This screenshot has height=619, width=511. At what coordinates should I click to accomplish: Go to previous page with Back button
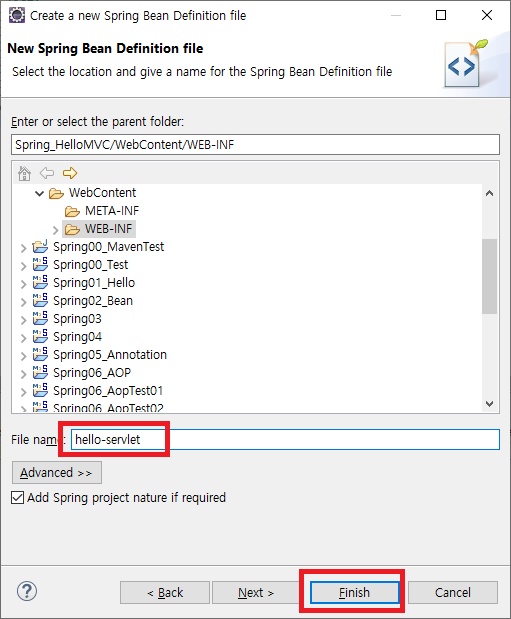(165, 593)
